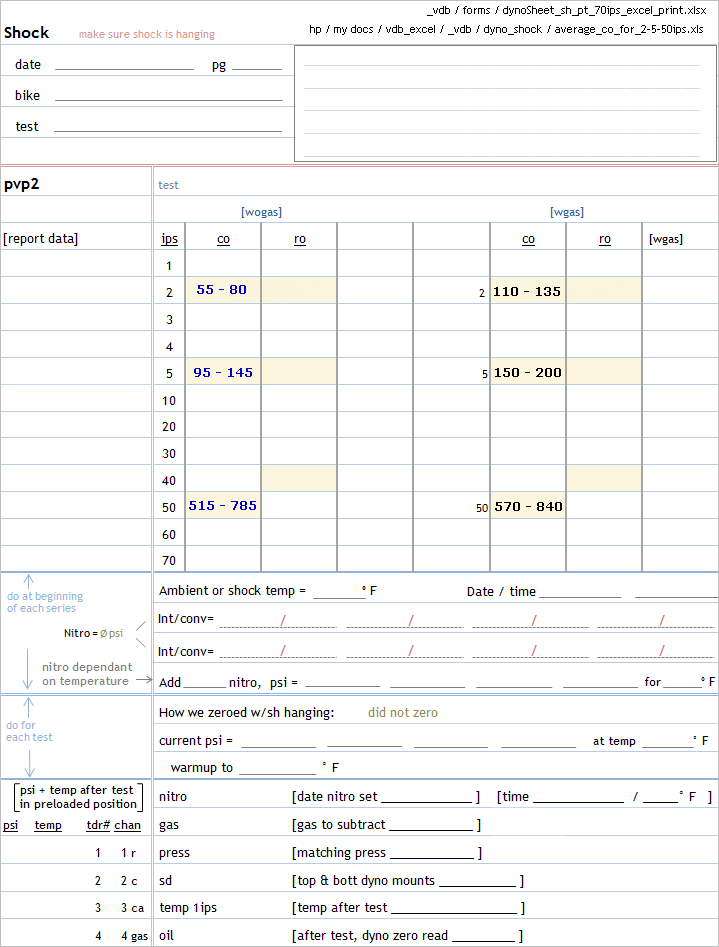This screenshot has width=719, height=947.
Task: Click the 'did not zero' text
Action: (x=402, y=713)
